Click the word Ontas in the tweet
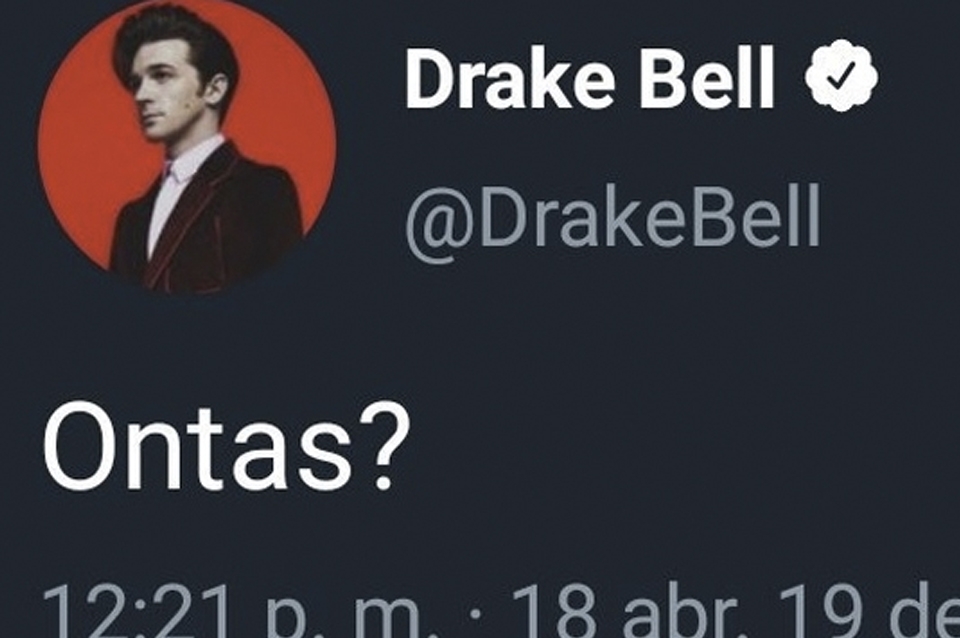Image resolution: width=960 pixels, height=638 pixels. [x=195, y=446]
